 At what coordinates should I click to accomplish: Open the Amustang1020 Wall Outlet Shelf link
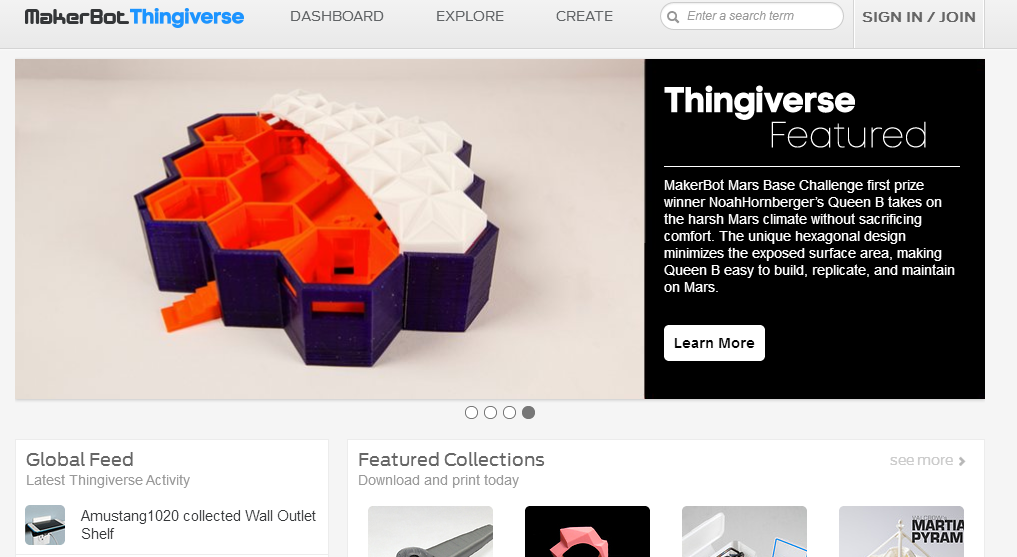point(198,525)
